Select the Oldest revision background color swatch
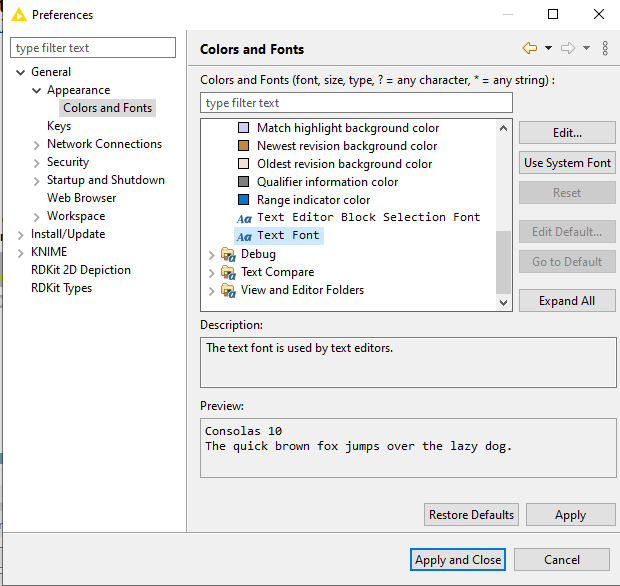 [x=244, y=164]
